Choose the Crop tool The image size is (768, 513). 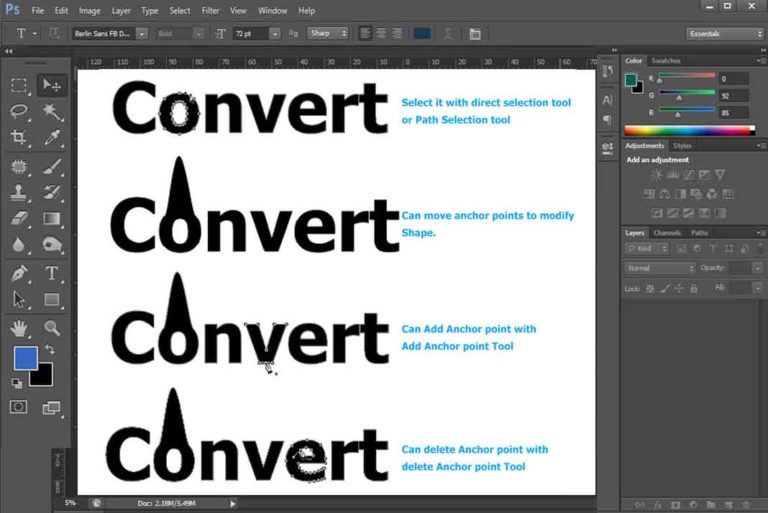pyautogui.click(x=19, y=137)
